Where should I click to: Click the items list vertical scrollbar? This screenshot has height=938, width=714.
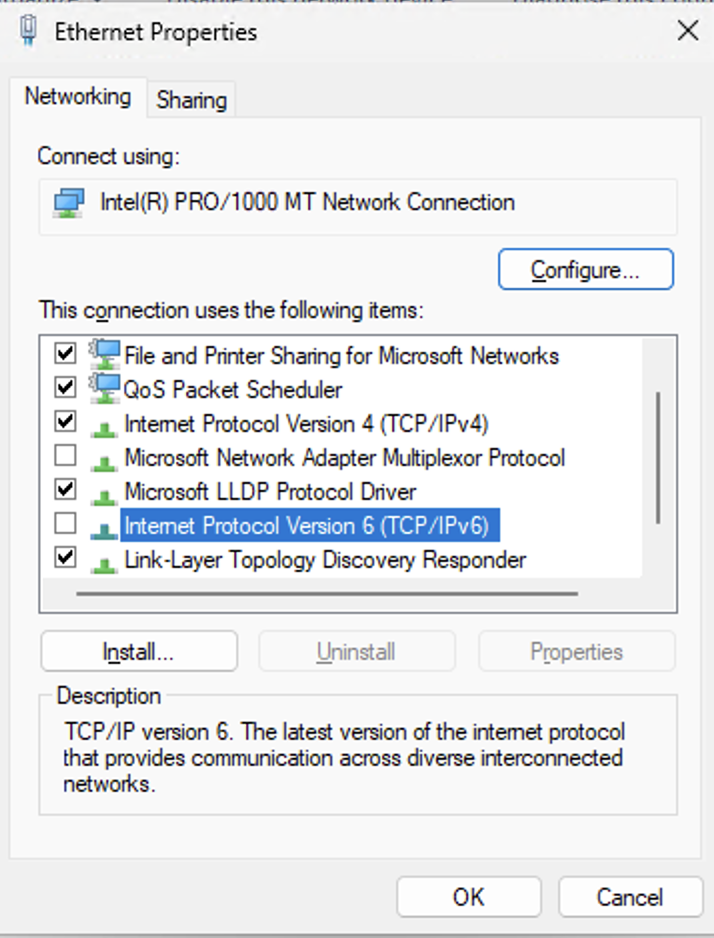click(x=657, y=457)
